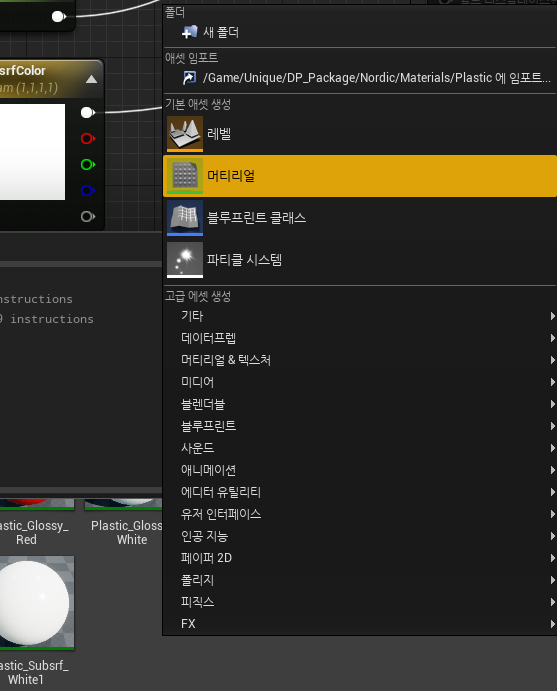Open the 유저 인터페이스 submenu

360,514
